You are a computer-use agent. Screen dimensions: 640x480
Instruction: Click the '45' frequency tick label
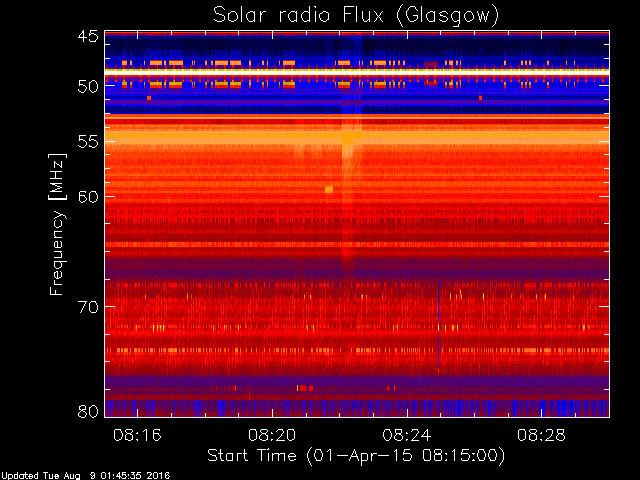88,37
